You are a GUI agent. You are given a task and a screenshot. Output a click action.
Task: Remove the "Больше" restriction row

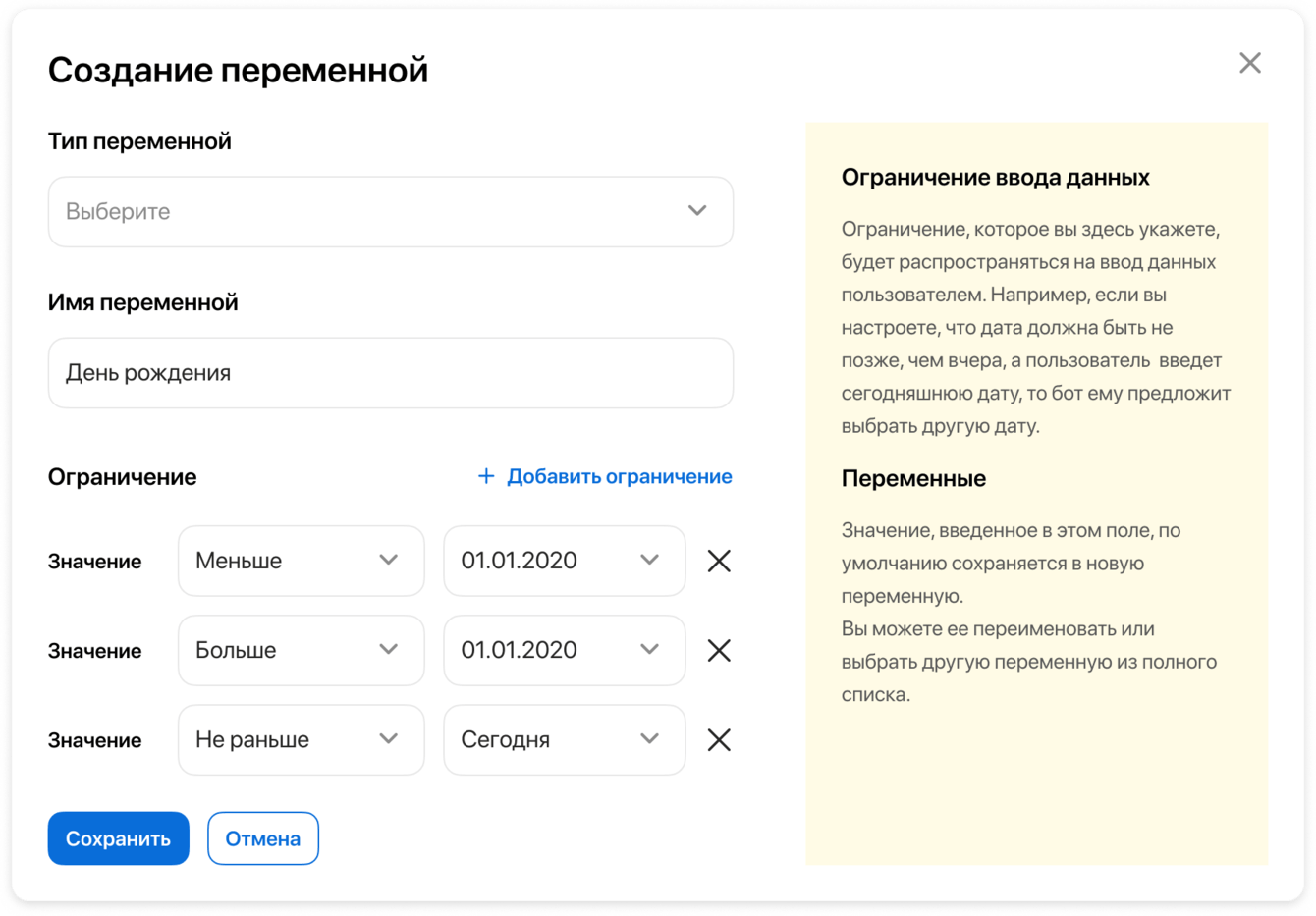[719, 651]
